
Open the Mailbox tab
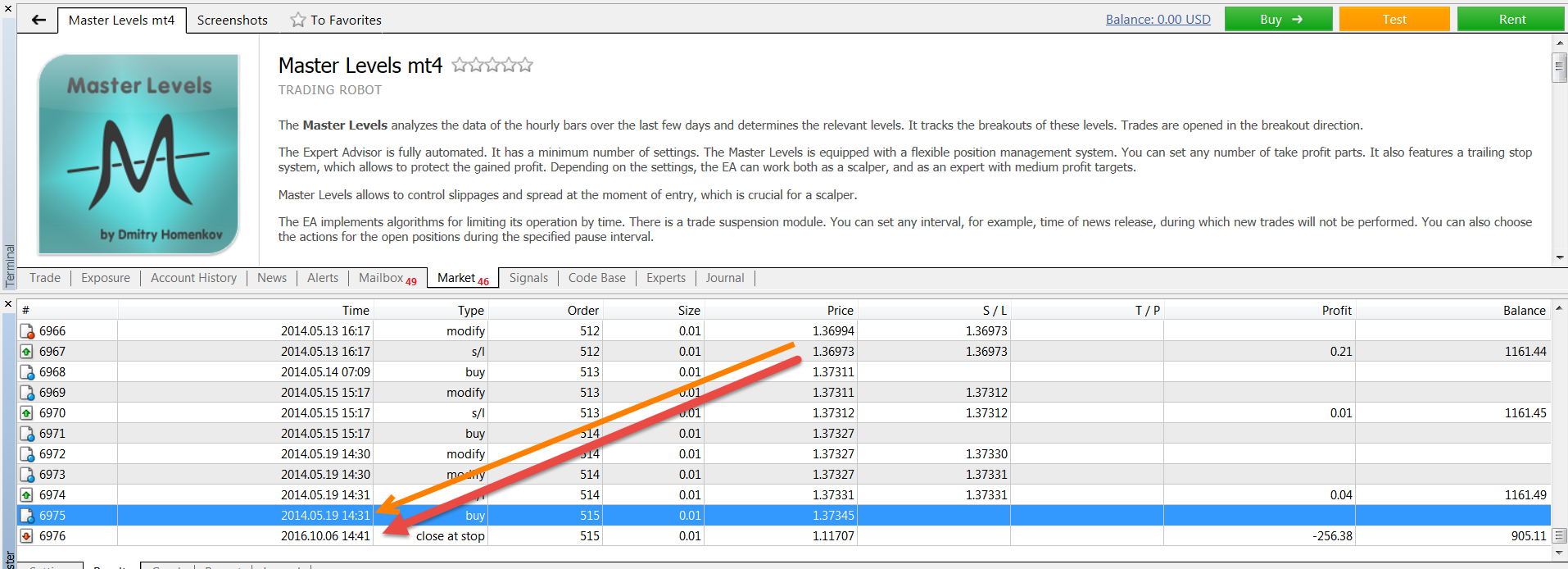(387, 278)
